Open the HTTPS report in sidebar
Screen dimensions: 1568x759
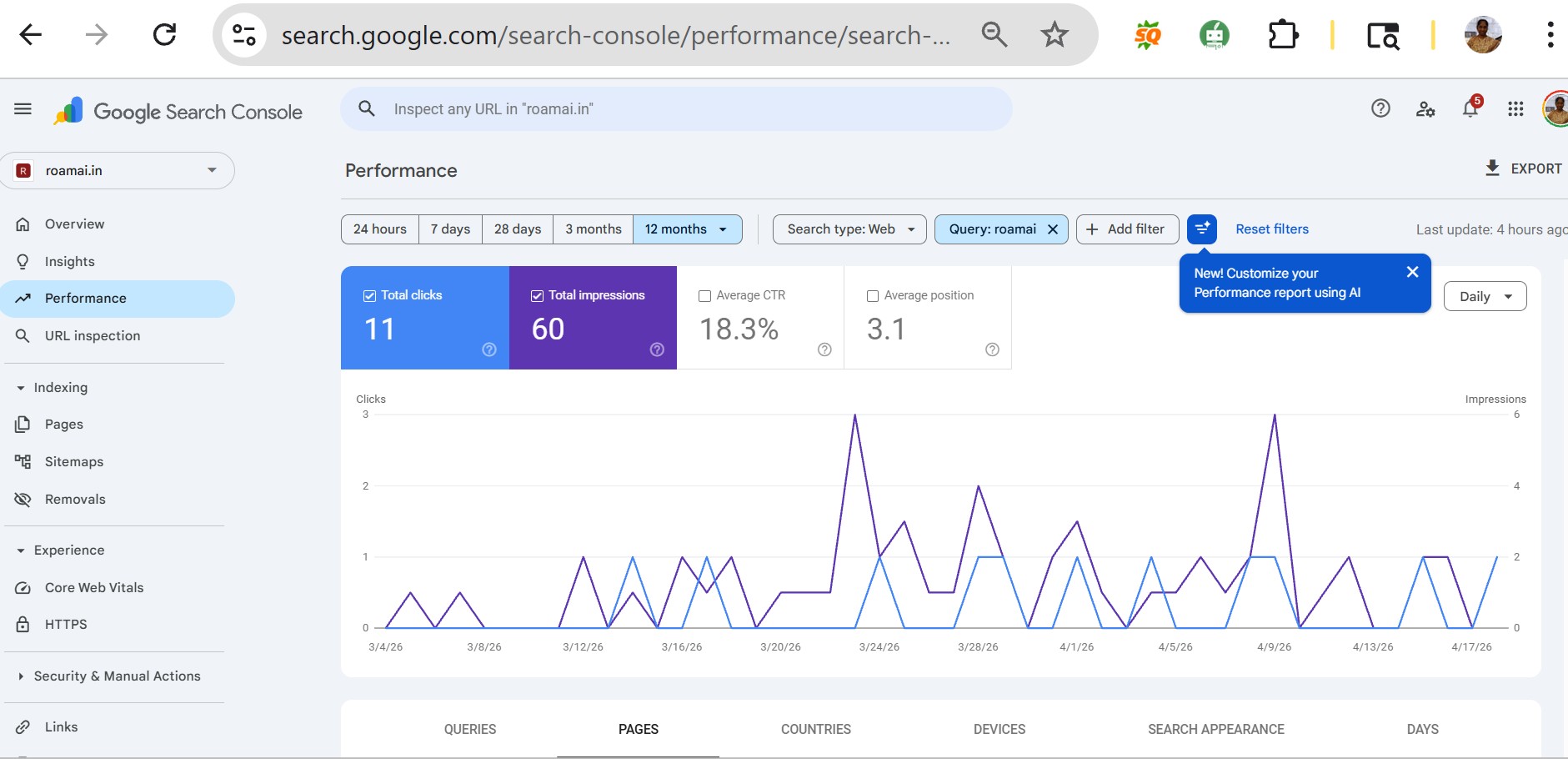pyautogui.click(x=118, y=625)
